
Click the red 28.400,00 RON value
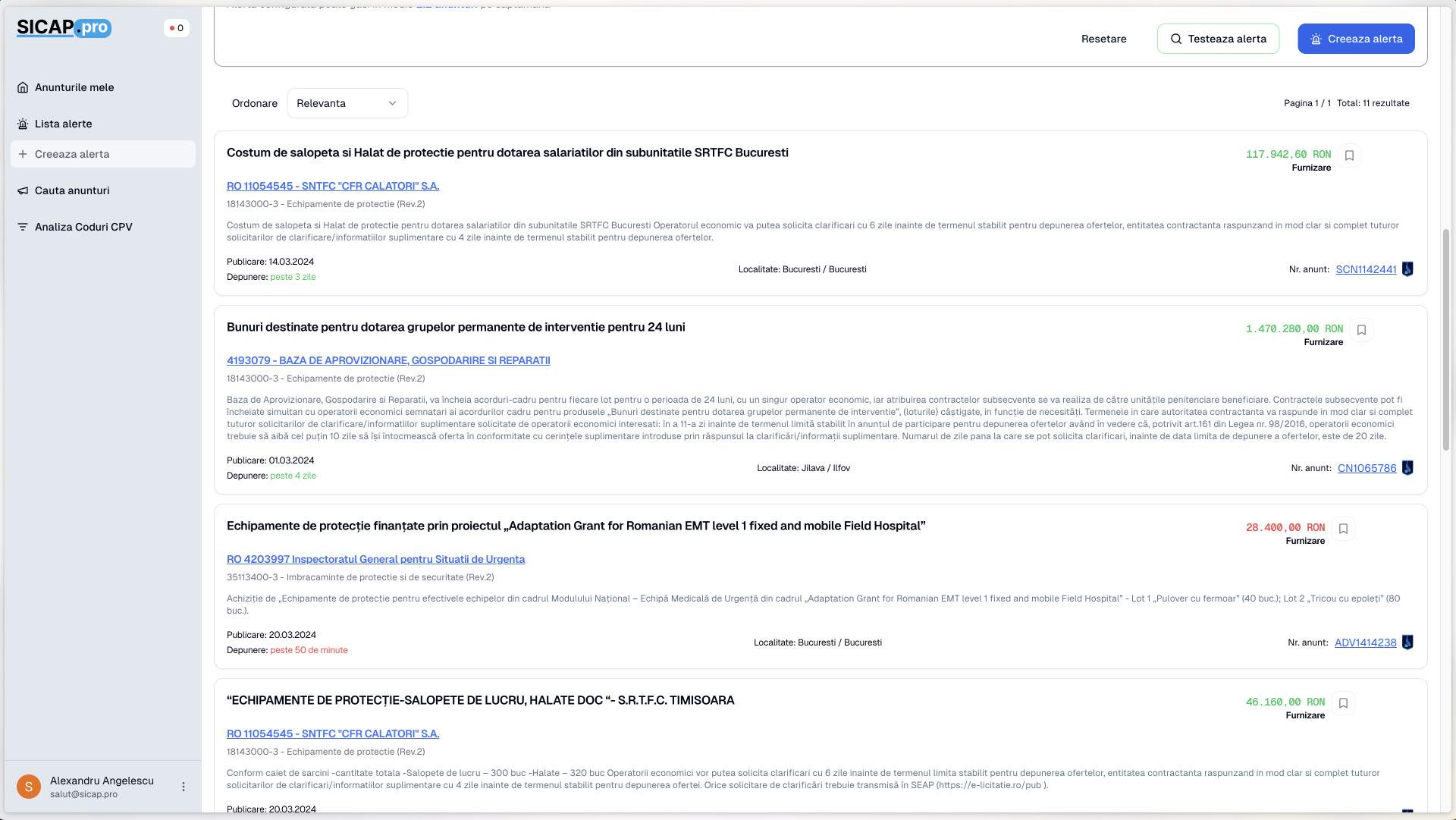1285,527
